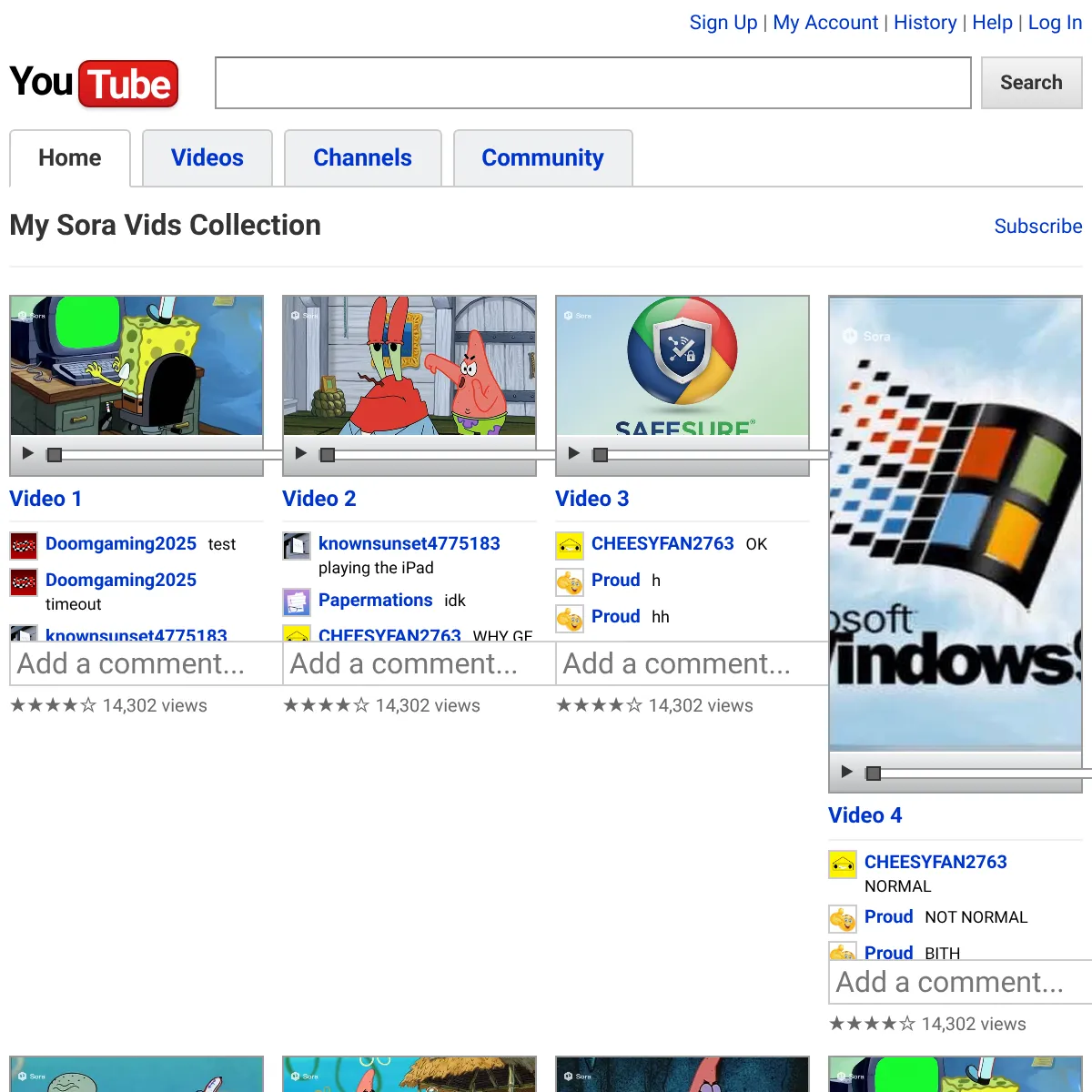Click the play button on Video 4
The width and height of the screenshot is (1092, 1092).
pos(846,772)
